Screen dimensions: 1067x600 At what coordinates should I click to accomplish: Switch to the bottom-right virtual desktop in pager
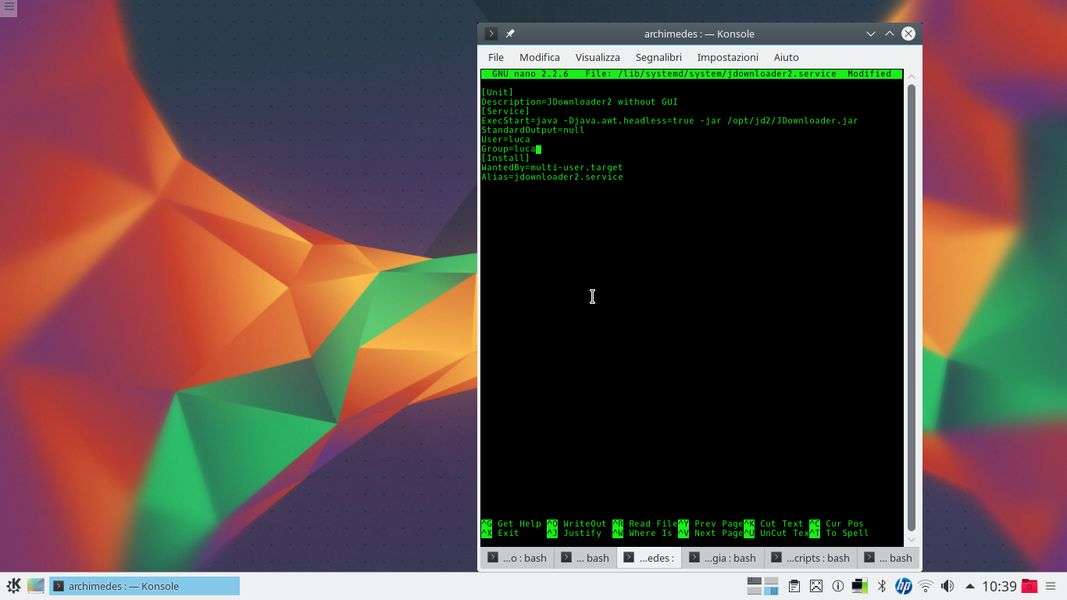[x=772, y=591]
